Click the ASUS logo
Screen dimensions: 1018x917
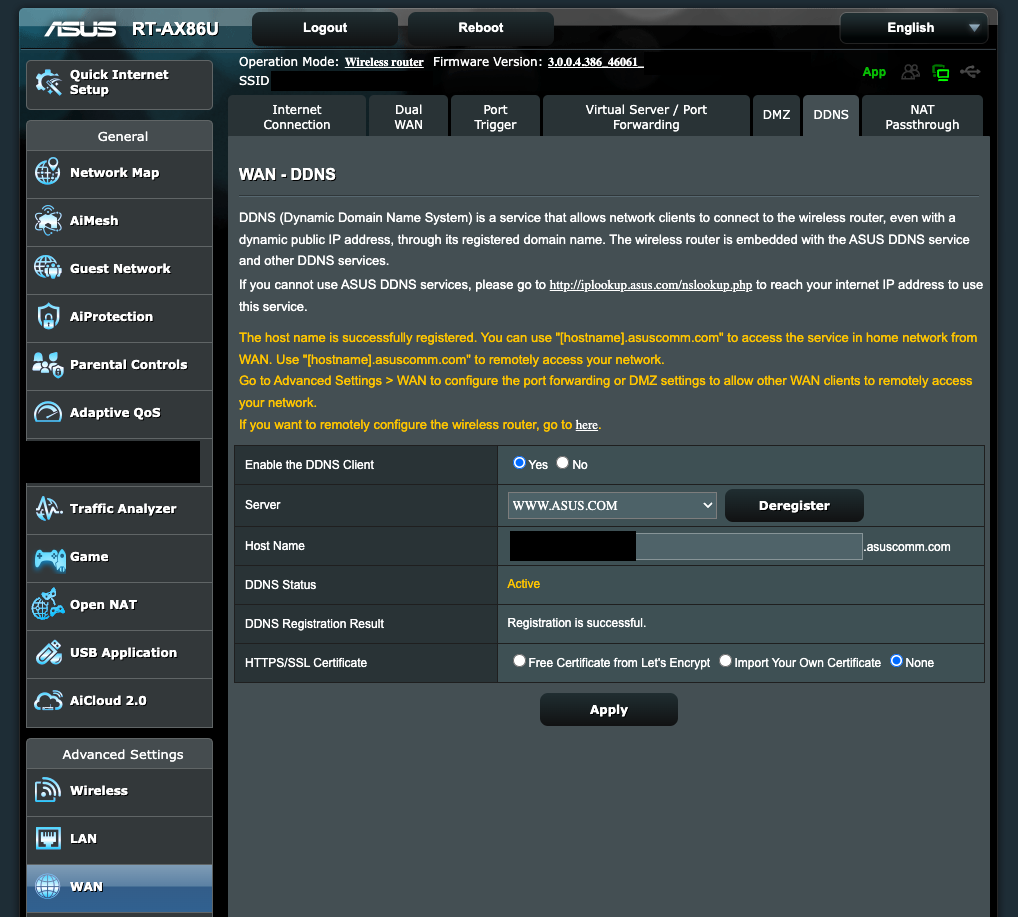[x=81, y=29]
